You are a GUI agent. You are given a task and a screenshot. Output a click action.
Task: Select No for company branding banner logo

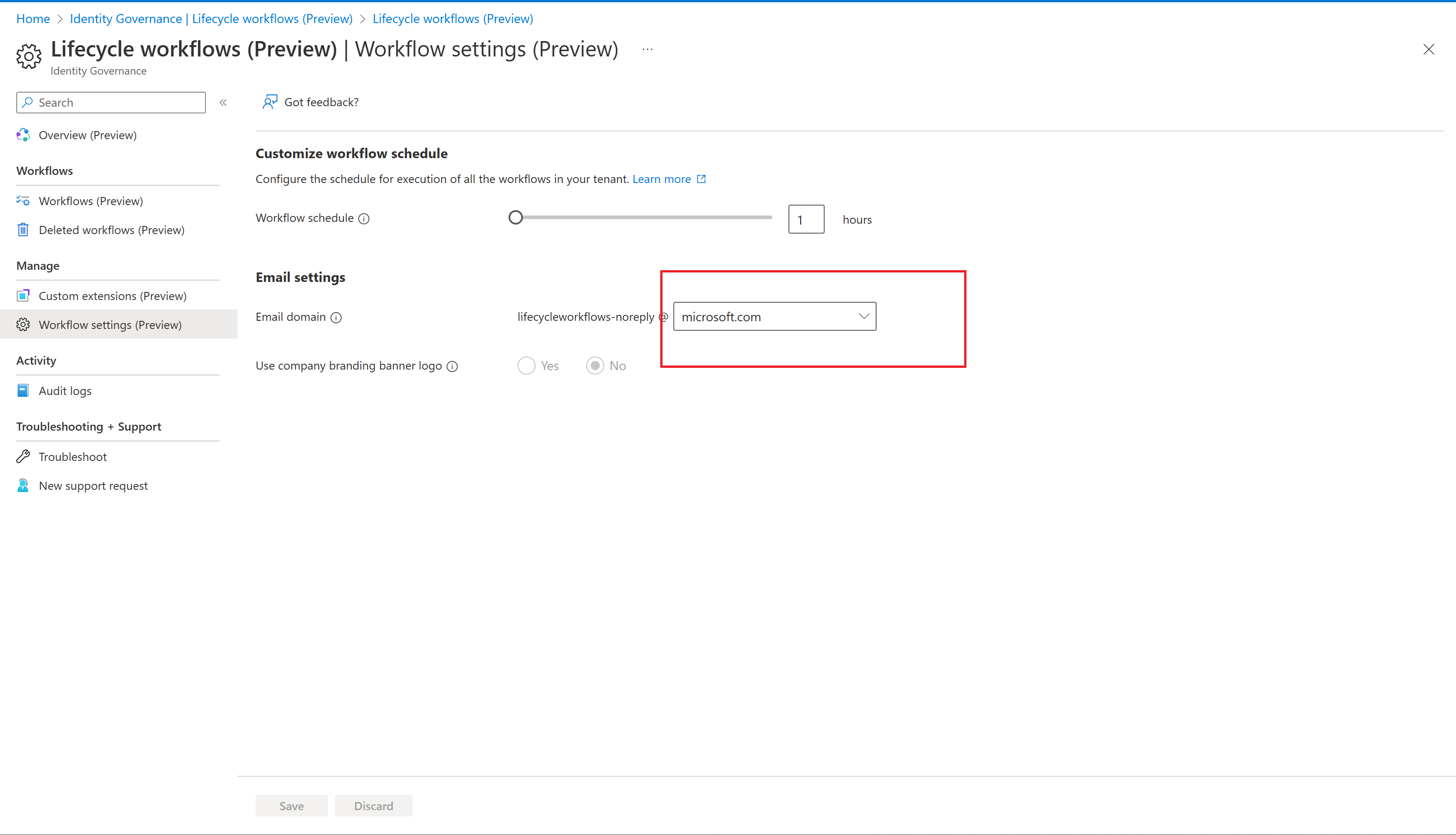coord(595,365)
